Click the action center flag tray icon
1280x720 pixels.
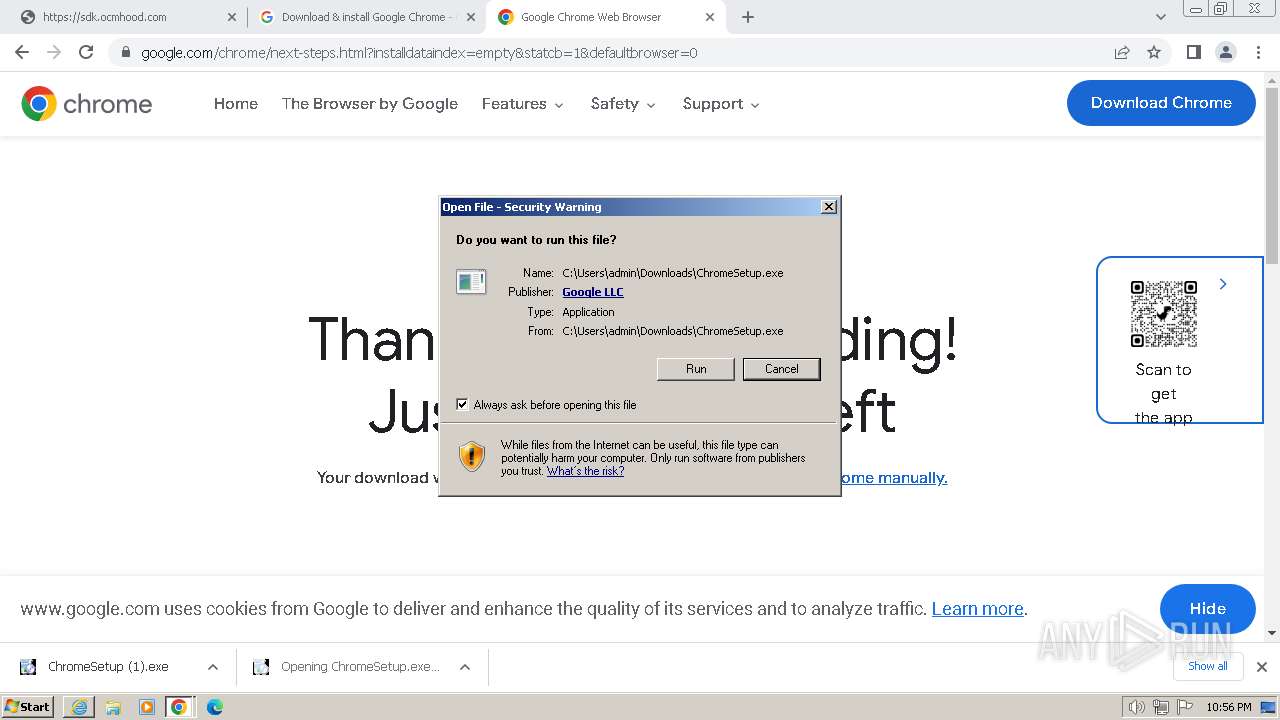1184,707
